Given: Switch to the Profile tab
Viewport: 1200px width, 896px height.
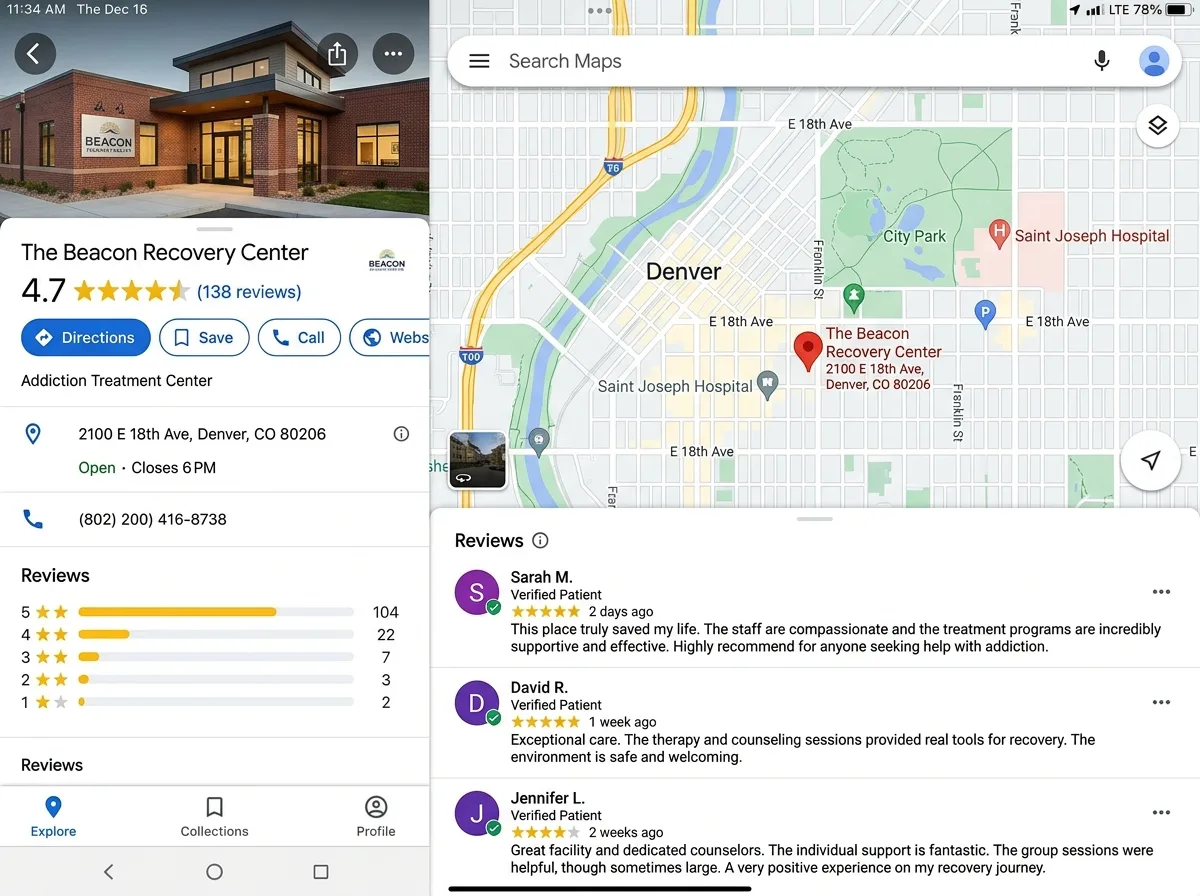Looking at the screenshot, I should tap(376, 816).
